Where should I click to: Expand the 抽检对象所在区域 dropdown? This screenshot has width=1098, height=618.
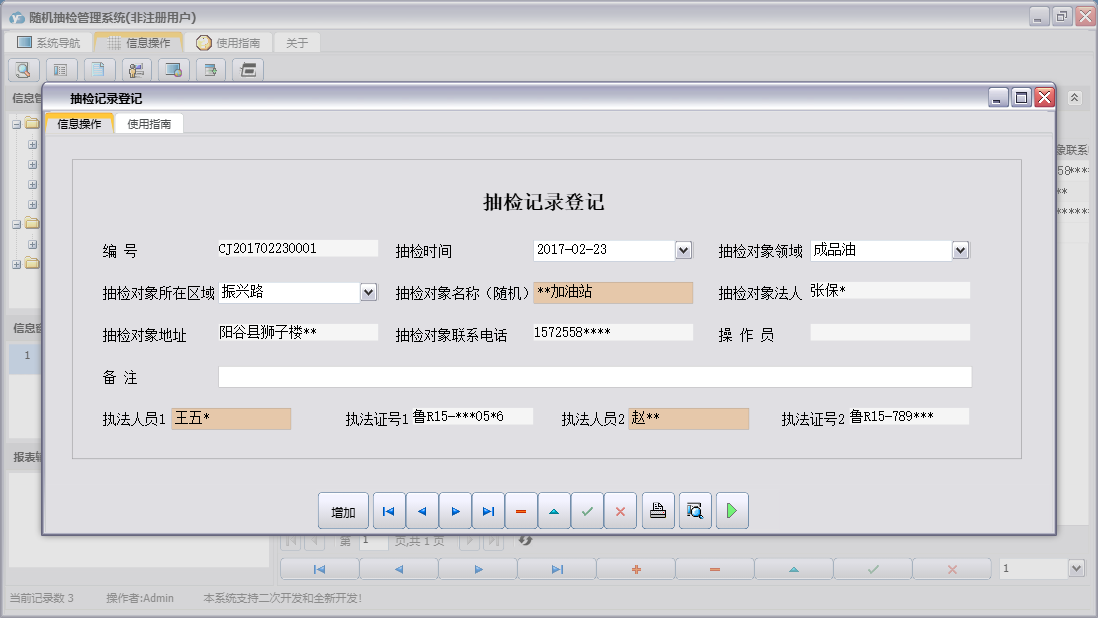tap(368, 292)
